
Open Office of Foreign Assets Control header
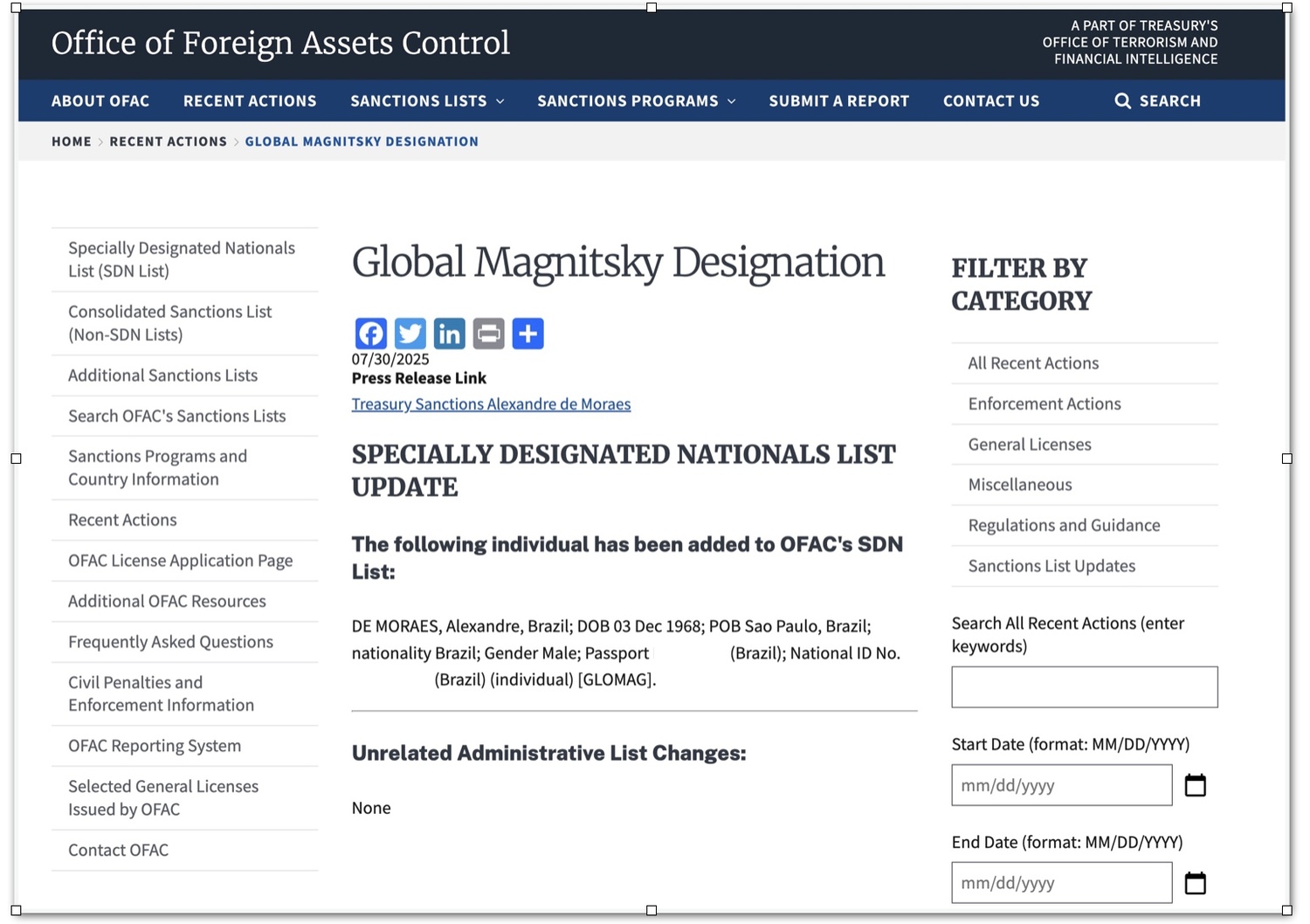(x=280, y=43)
